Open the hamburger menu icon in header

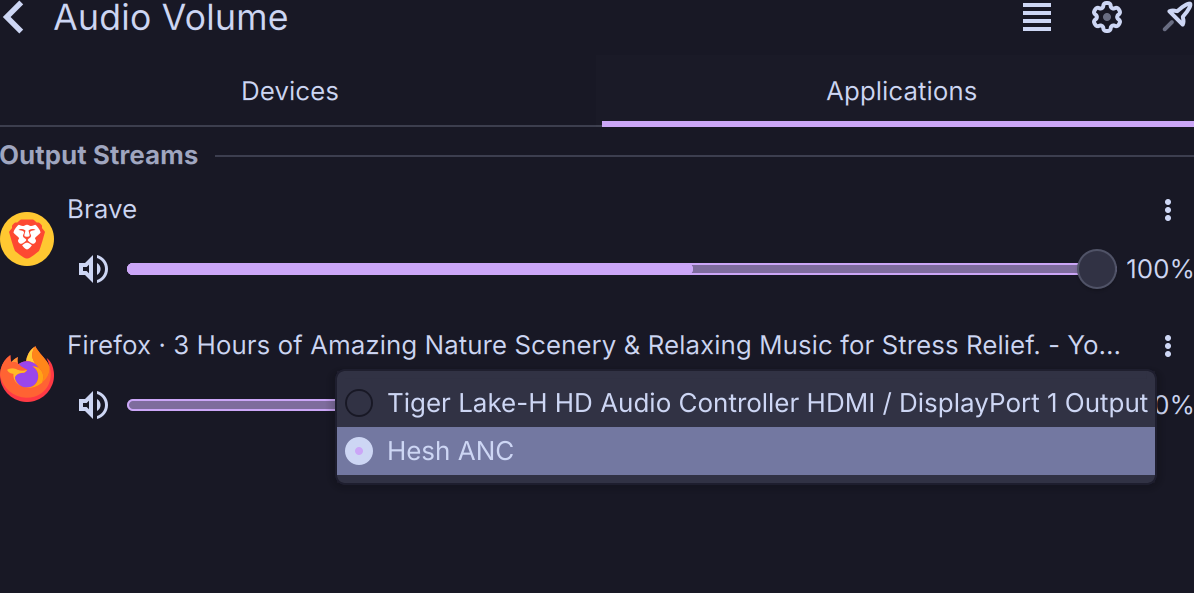click(x=1037, y=17)
